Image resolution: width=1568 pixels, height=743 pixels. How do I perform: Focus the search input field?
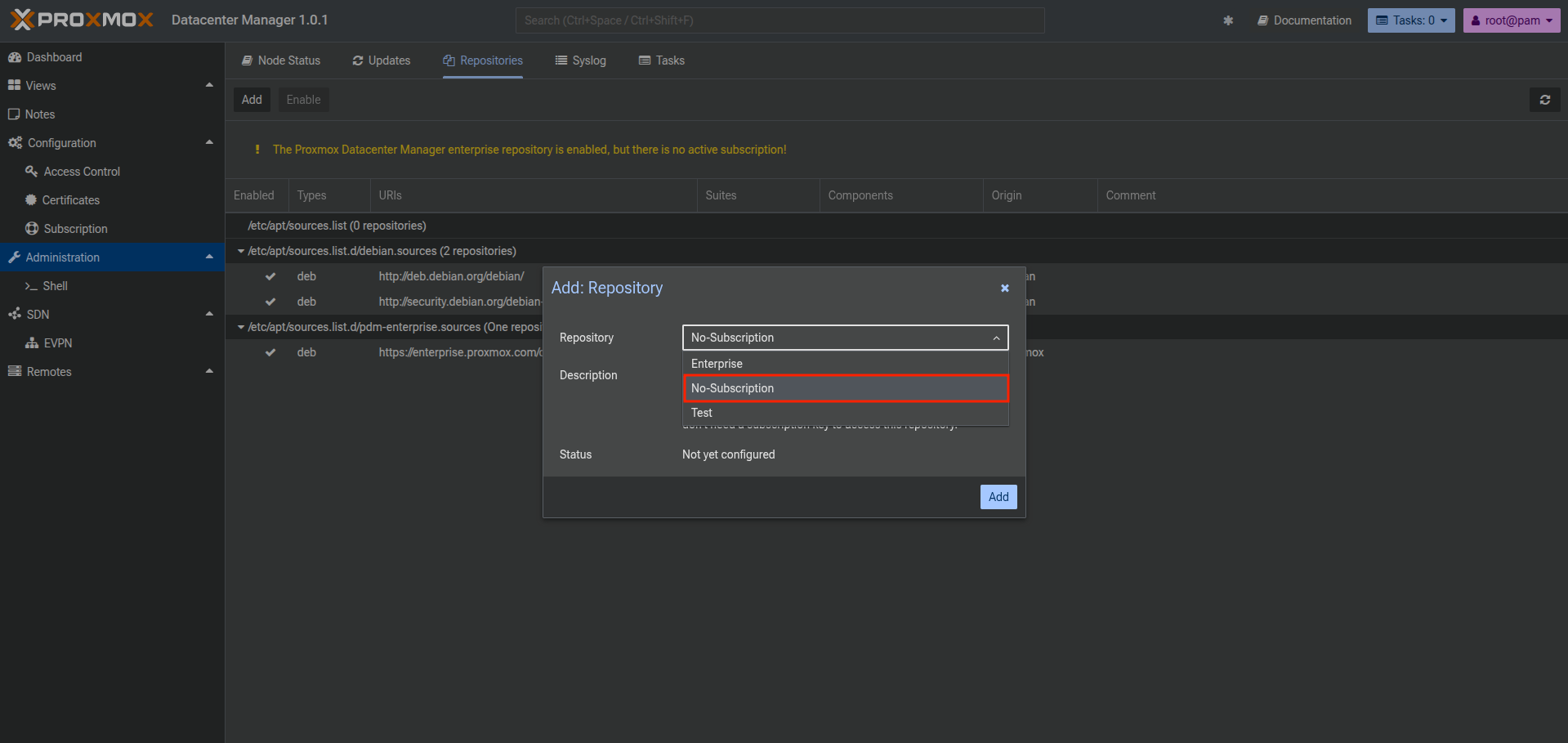pyautogui.click(x=780, y=20)
